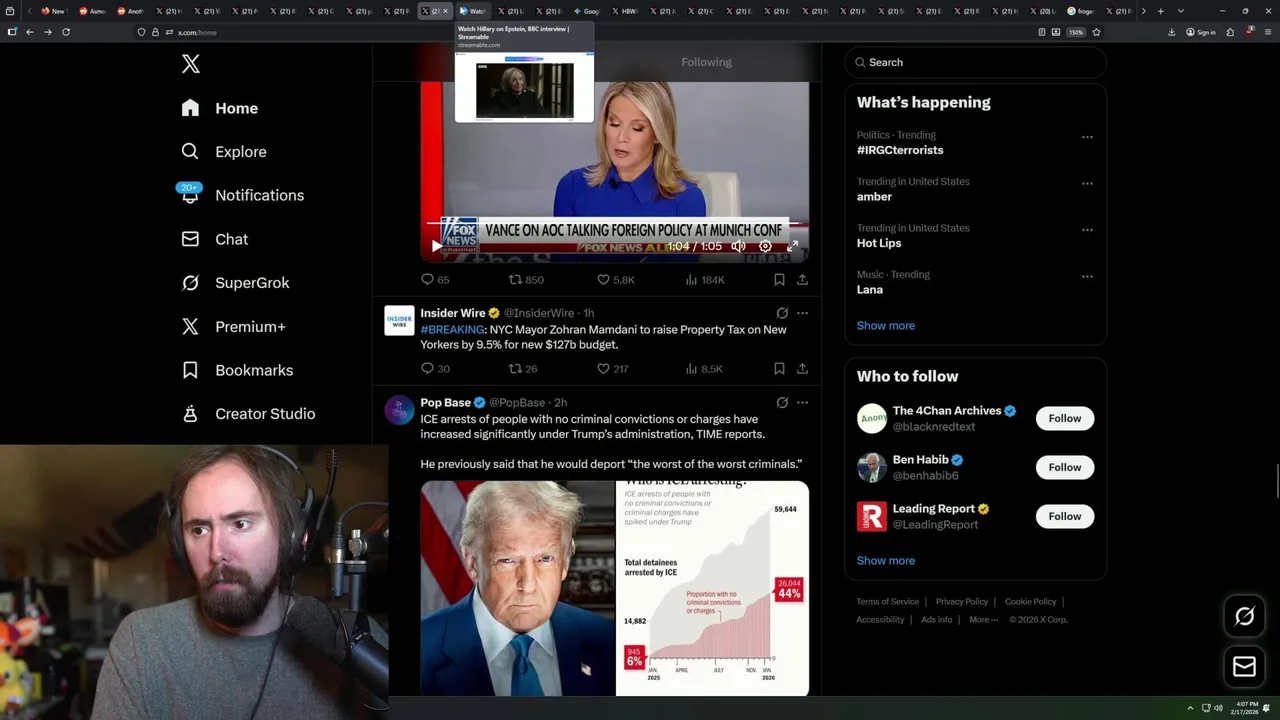Viewport: 1280px width, 720px height.
Task: Open SuperGrok in the sidebar
Action: pos(236,283)
